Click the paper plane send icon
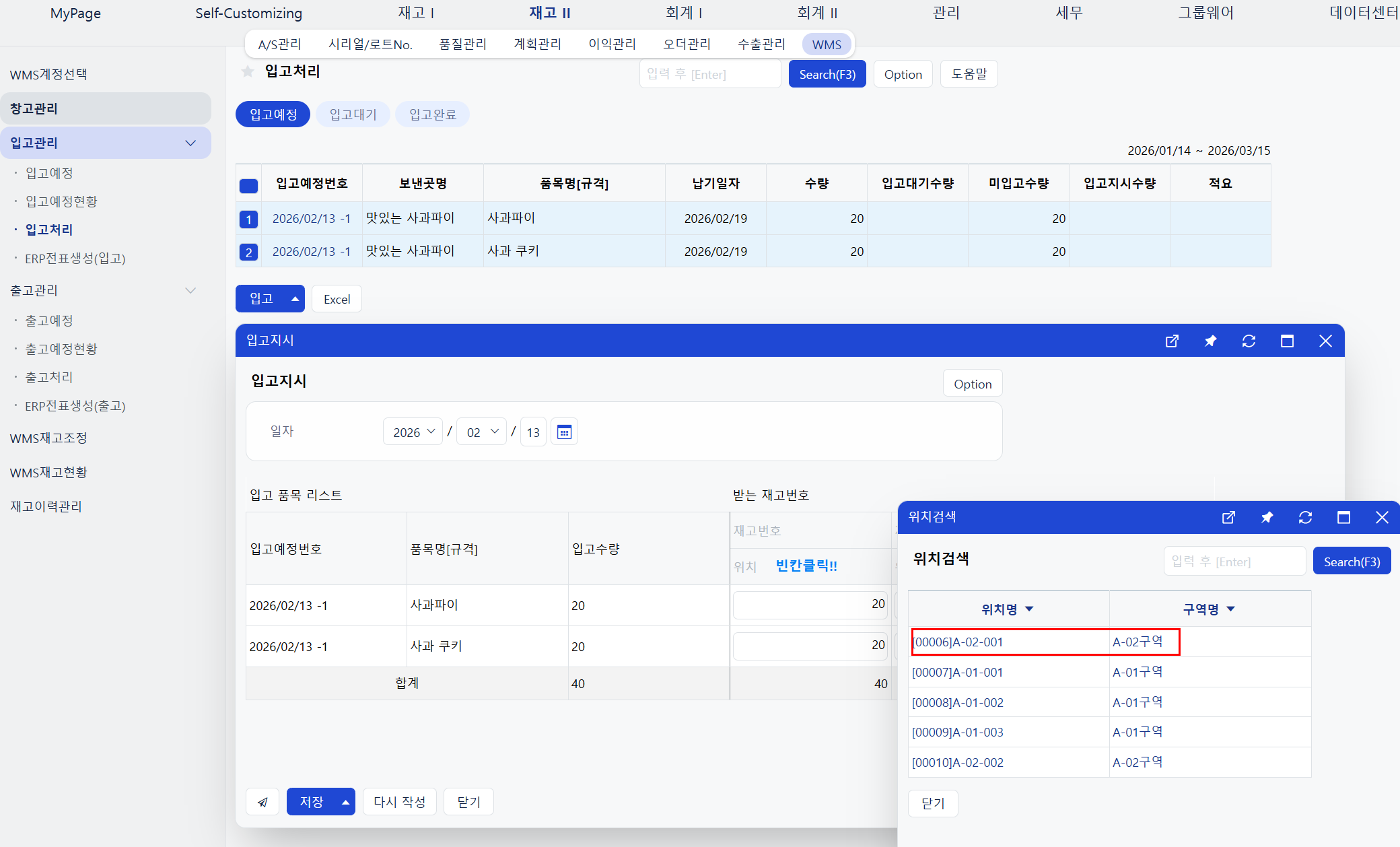The image size is (1400, 847). (262, 802)
